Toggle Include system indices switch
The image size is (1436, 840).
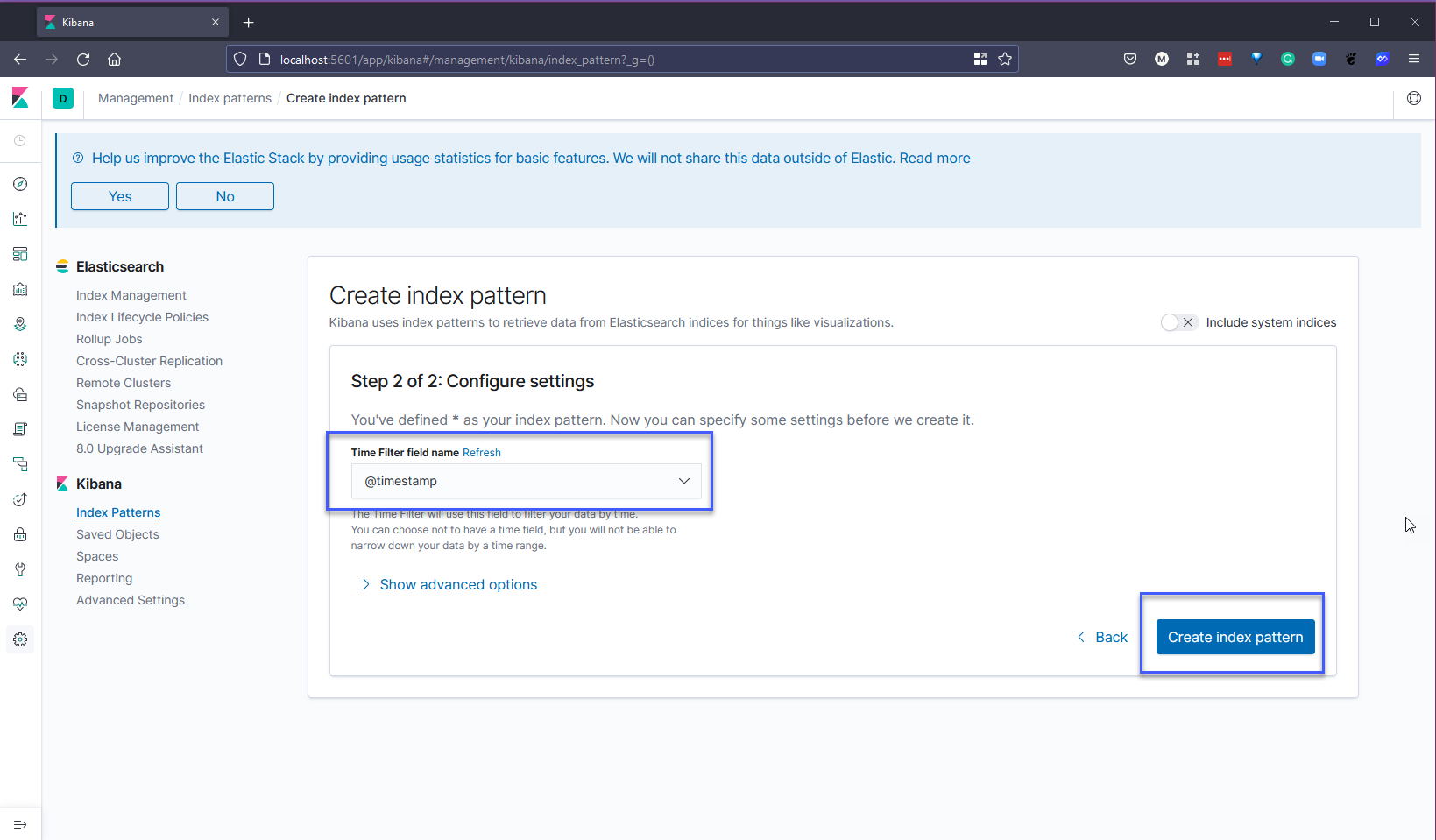(x=1178, y=322)
